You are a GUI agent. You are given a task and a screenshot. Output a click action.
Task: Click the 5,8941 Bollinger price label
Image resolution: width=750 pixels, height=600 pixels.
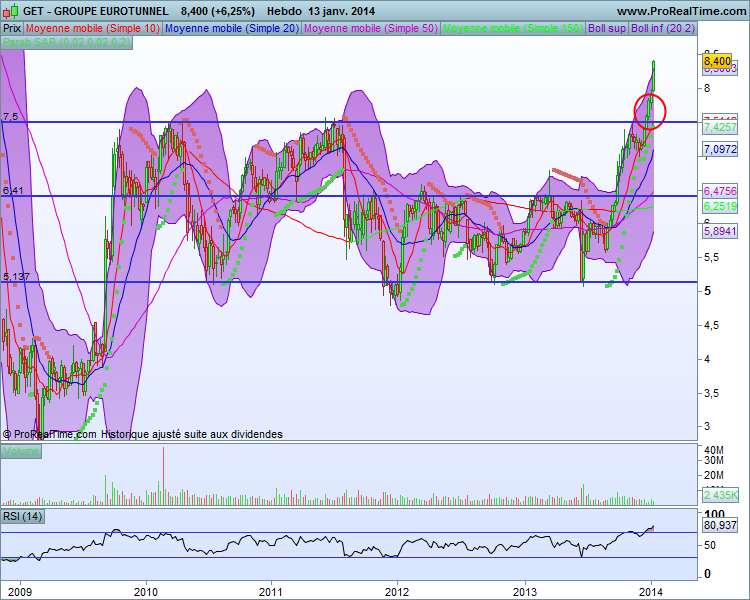click(720, 232)
